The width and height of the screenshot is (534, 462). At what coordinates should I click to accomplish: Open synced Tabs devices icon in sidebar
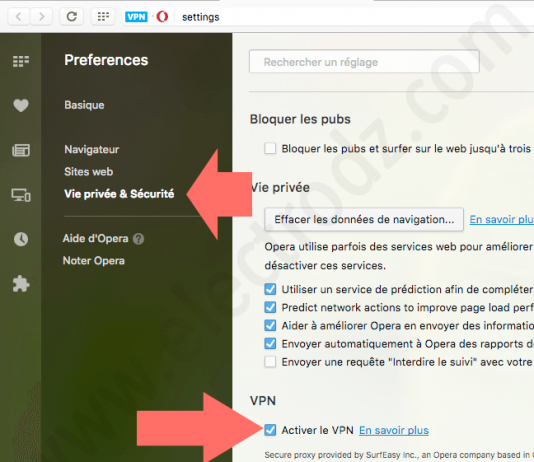click(x=21, y=195)
